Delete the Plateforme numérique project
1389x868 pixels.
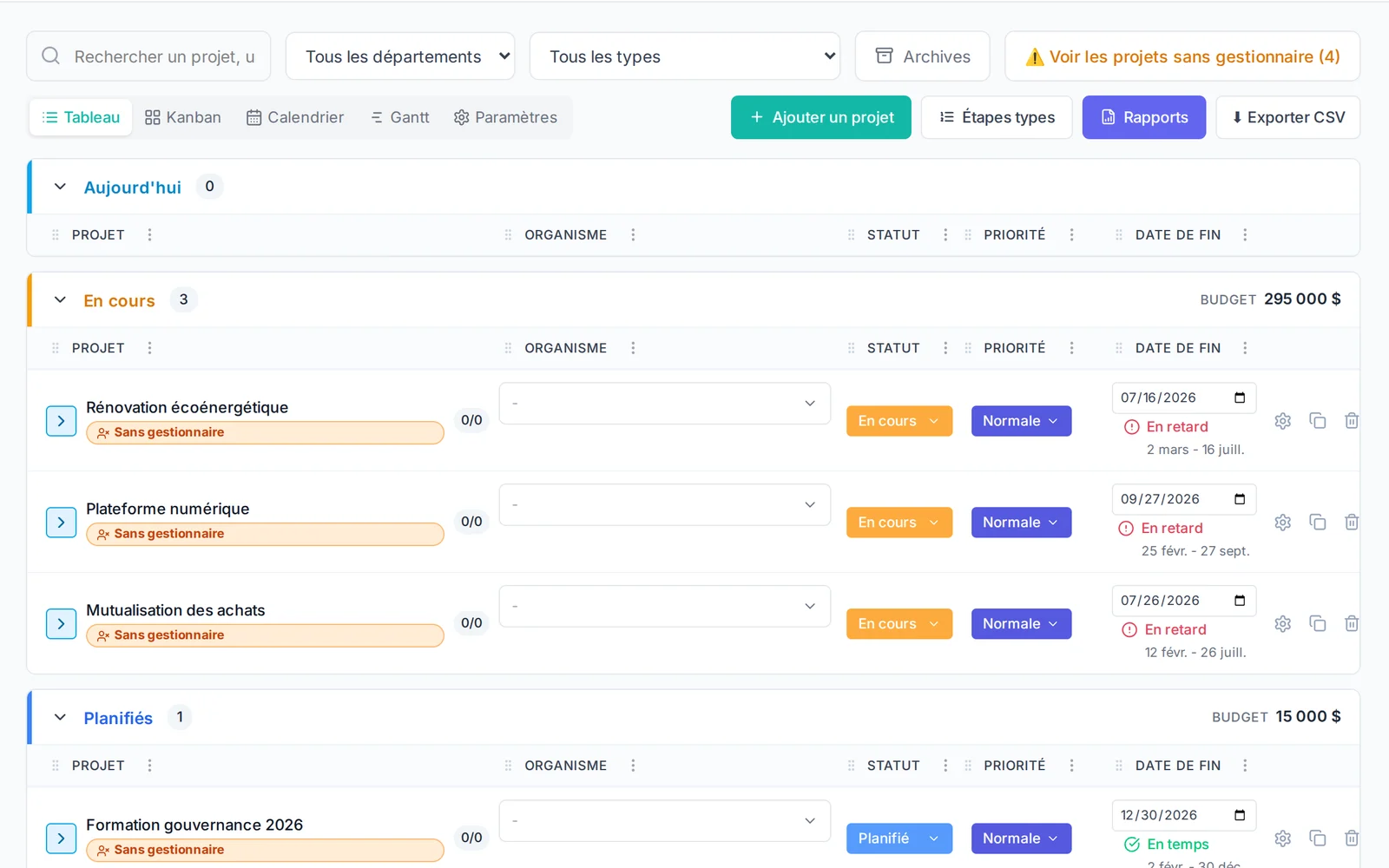click(x=1352, y=523)
